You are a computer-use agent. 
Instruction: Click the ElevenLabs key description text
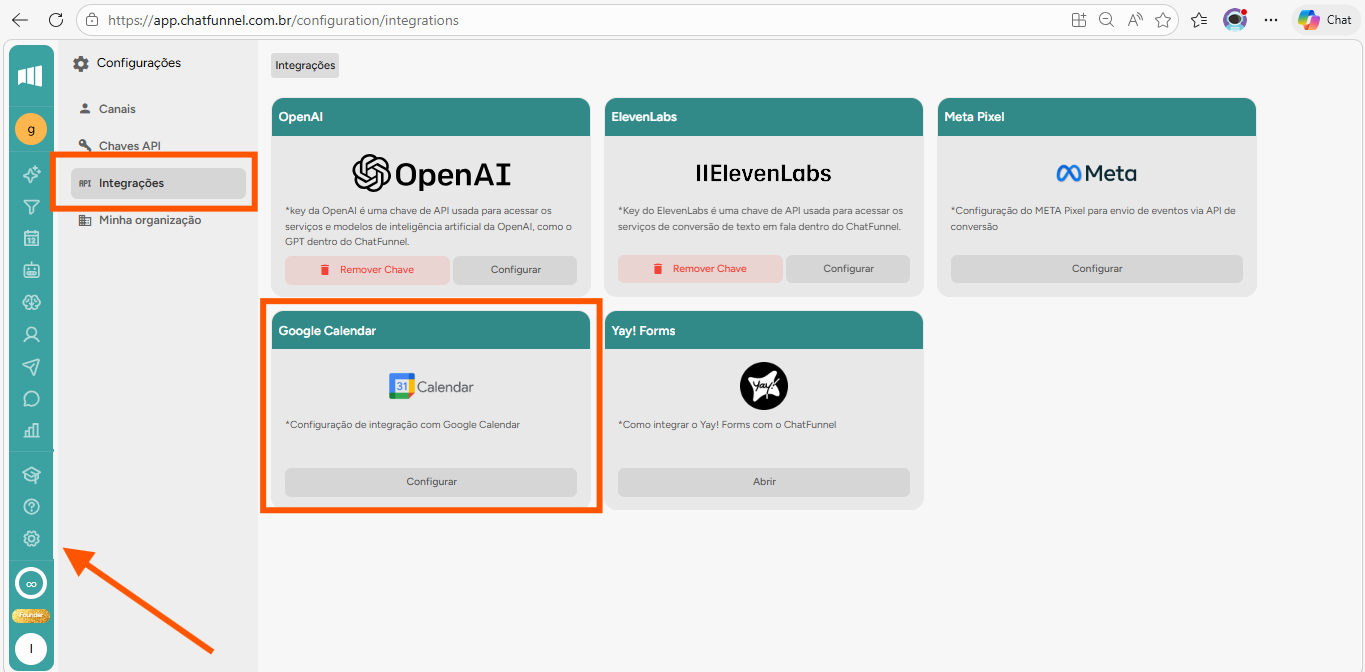[x=761, y=219]
